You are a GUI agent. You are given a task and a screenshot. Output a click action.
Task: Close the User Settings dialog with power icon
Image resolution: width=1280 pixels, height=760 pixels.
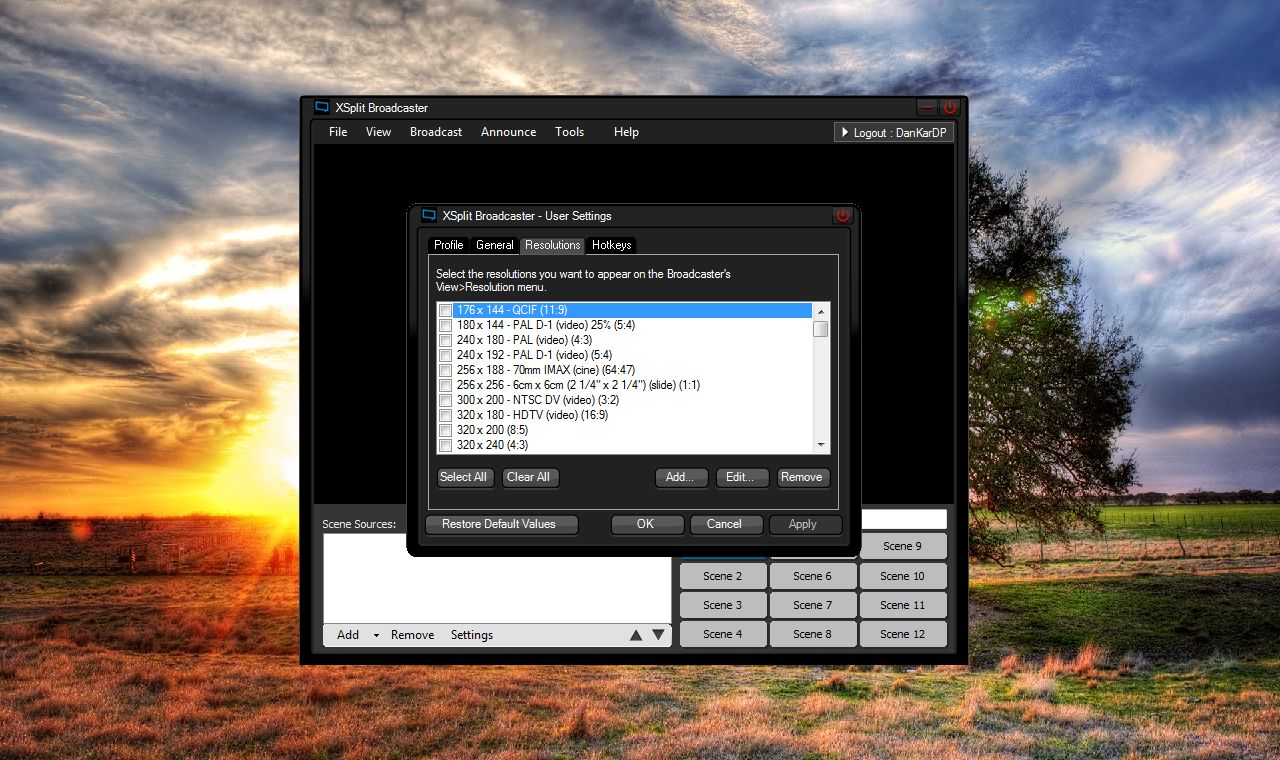click(843, 215)
